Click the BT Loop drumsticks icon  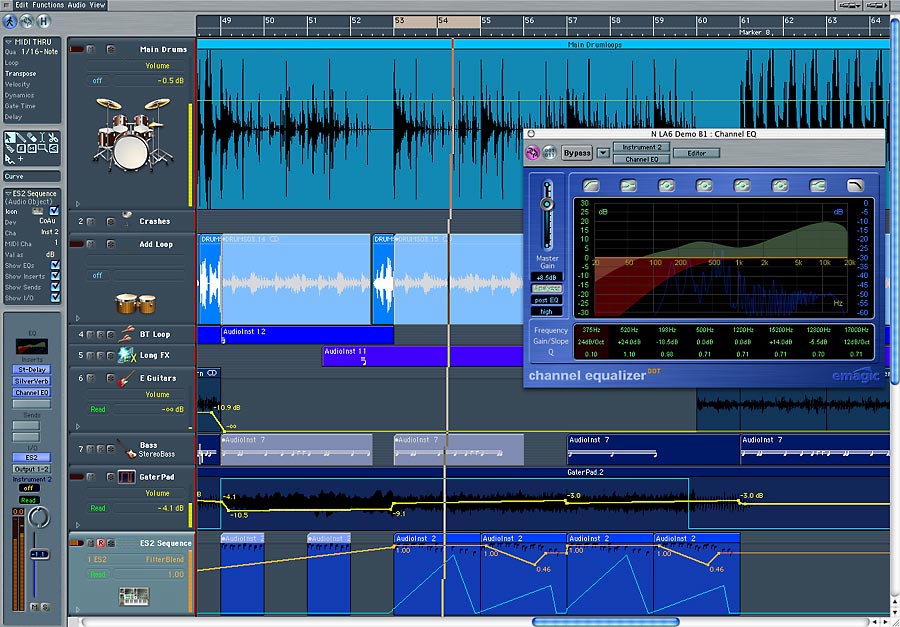[x=126, y=333]
